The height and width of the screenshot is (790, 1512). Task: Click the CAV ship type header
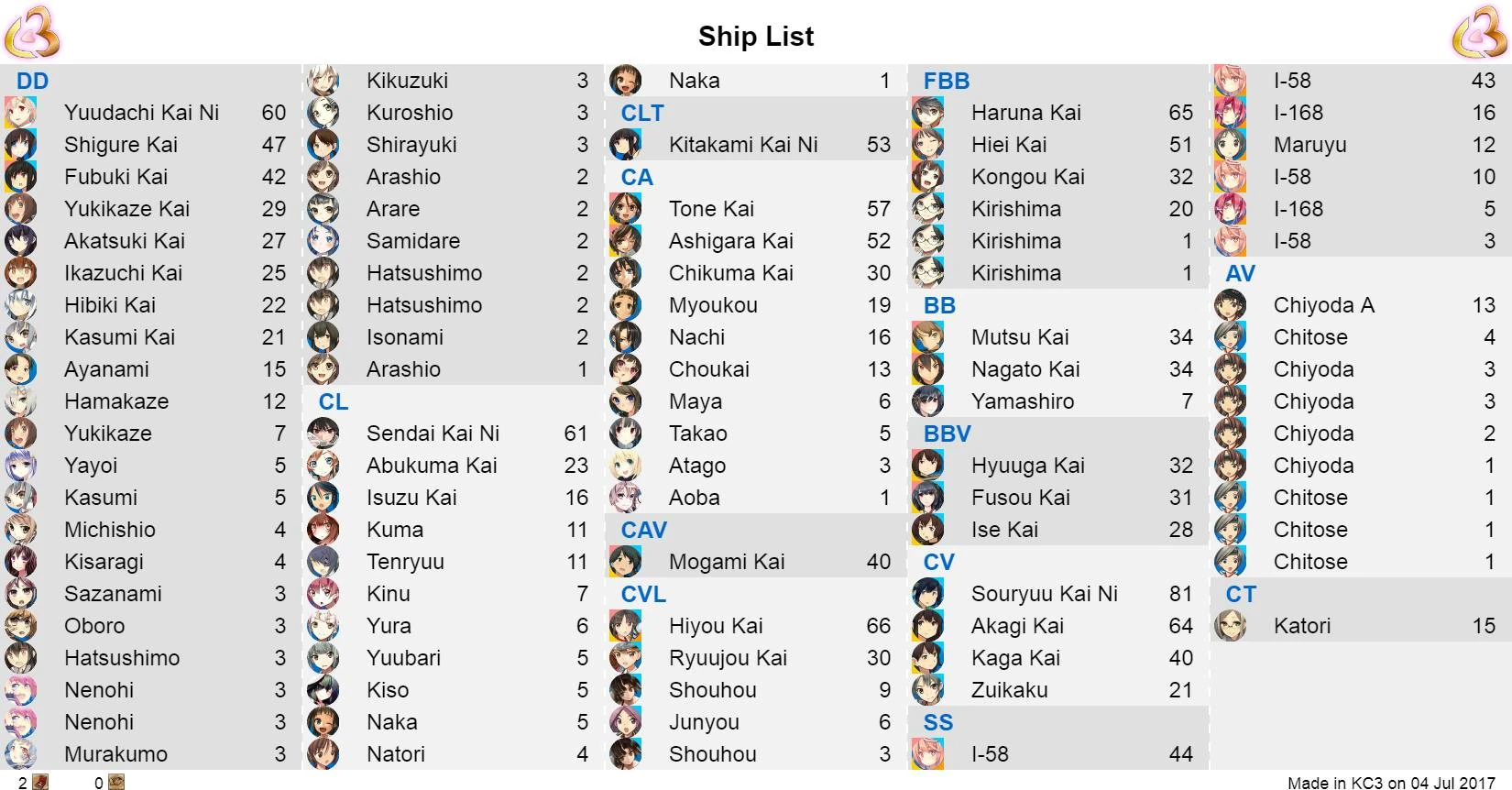coord(643,530)
